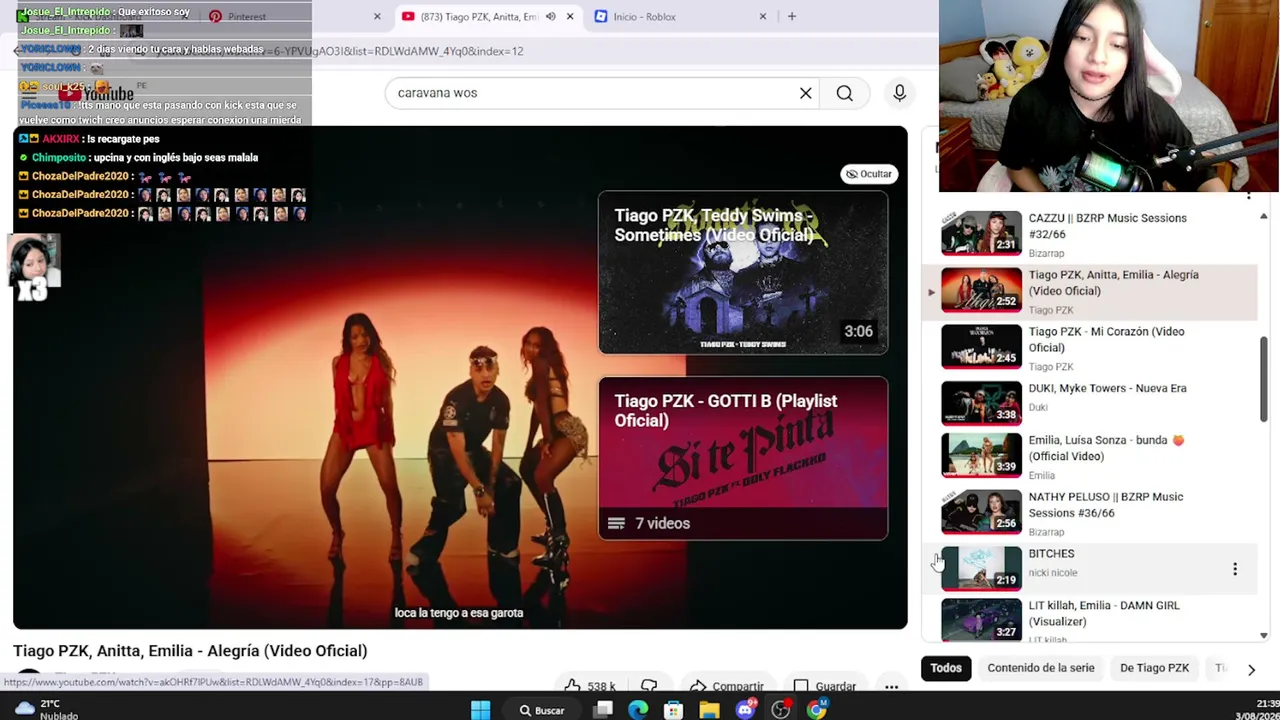Mute the YouTube tab audio icon
This screenshot has width=1280, height=720.
click(550, 17)
